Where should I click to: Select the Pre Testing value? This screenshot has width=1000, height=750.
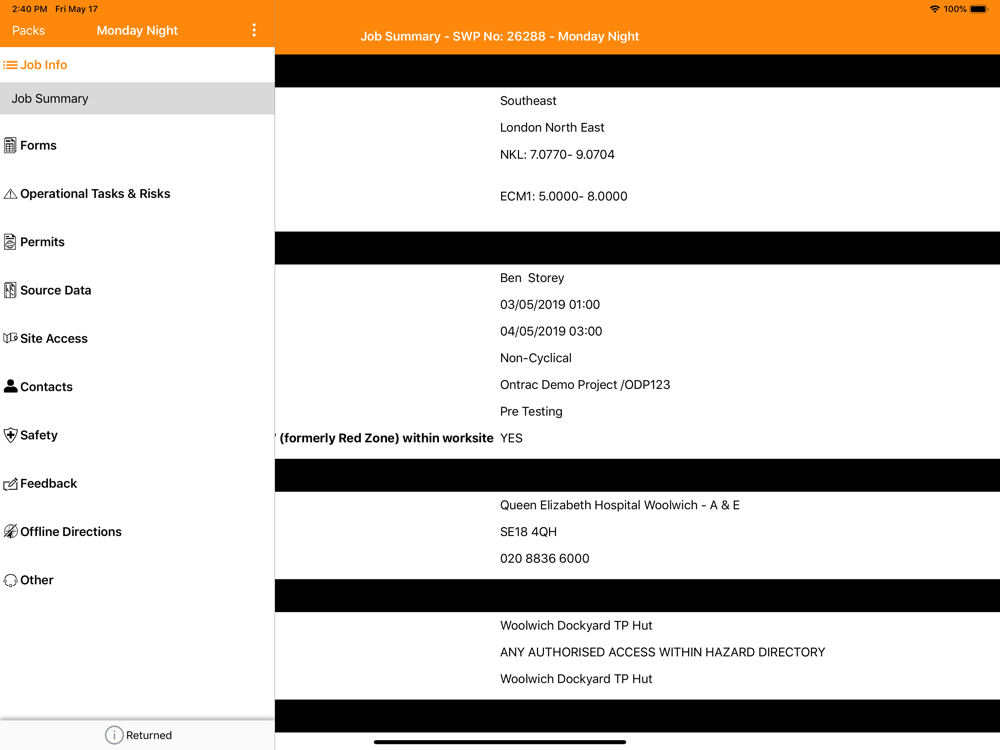pyautogui.click(x=531, y=412)
